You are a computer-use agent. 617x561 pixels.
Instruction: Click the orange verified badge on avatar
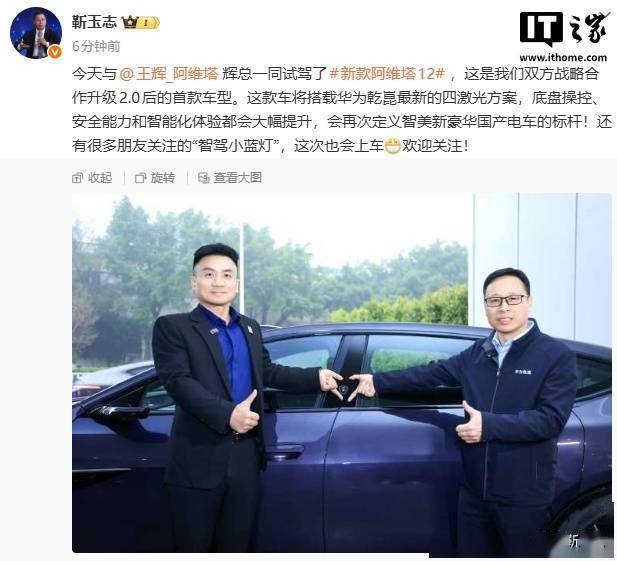click(x=55, y=52)
